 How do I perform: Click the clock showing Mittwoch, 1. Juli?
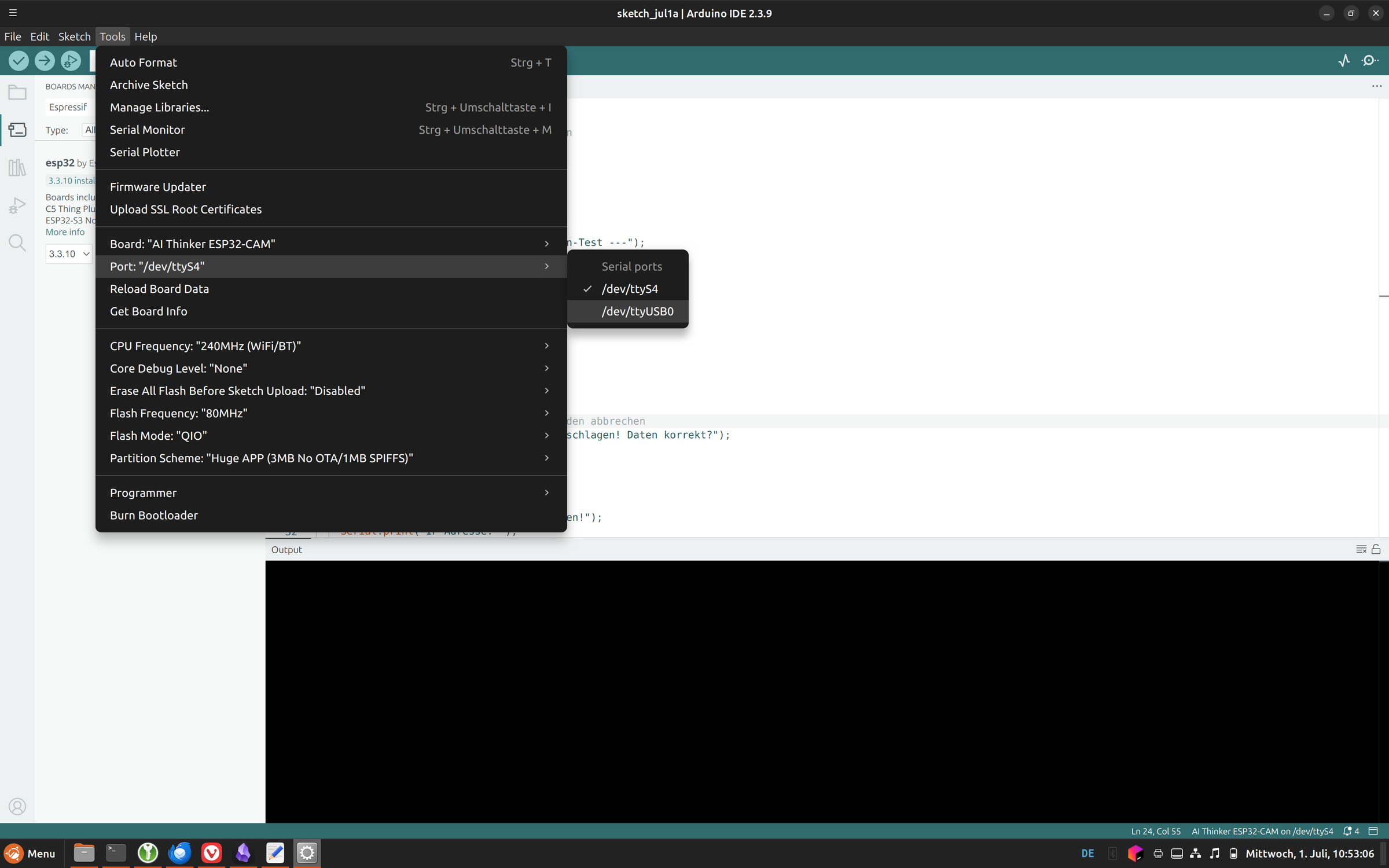coord(1310,853)
